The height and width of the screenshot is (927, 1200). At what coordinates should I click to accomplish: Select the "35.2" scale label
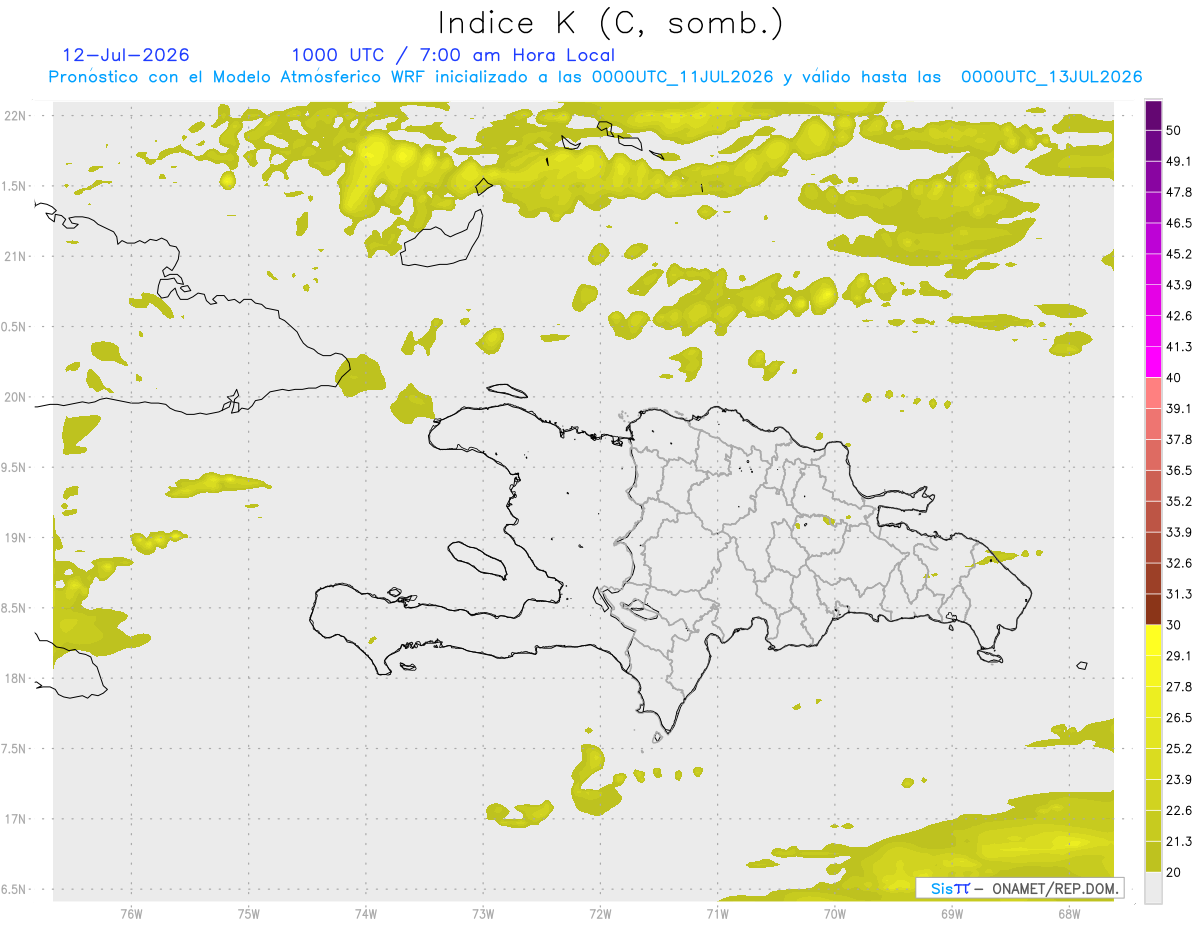click(1179, 501)
